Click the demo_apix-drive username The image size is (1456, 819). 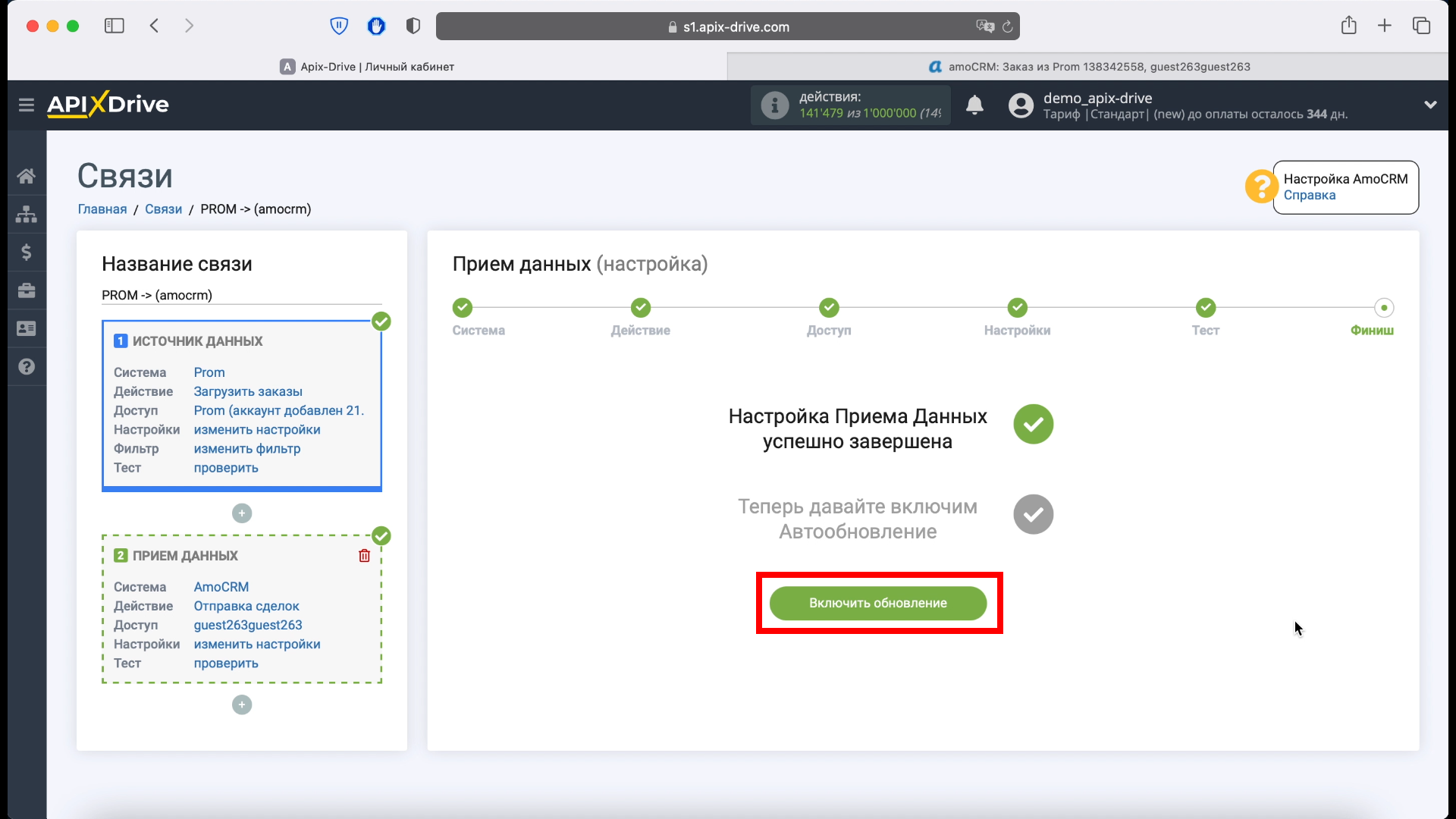tap(1097, 98)
